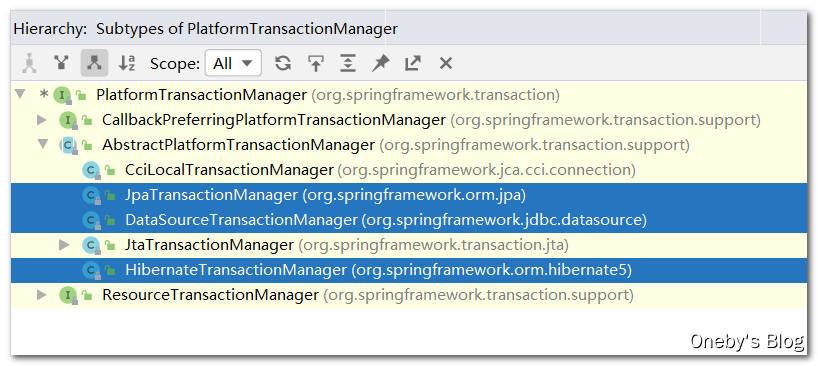Close the hierarchy panel with X icon
This screenshot has height=366, width=818.
[446, 64]
